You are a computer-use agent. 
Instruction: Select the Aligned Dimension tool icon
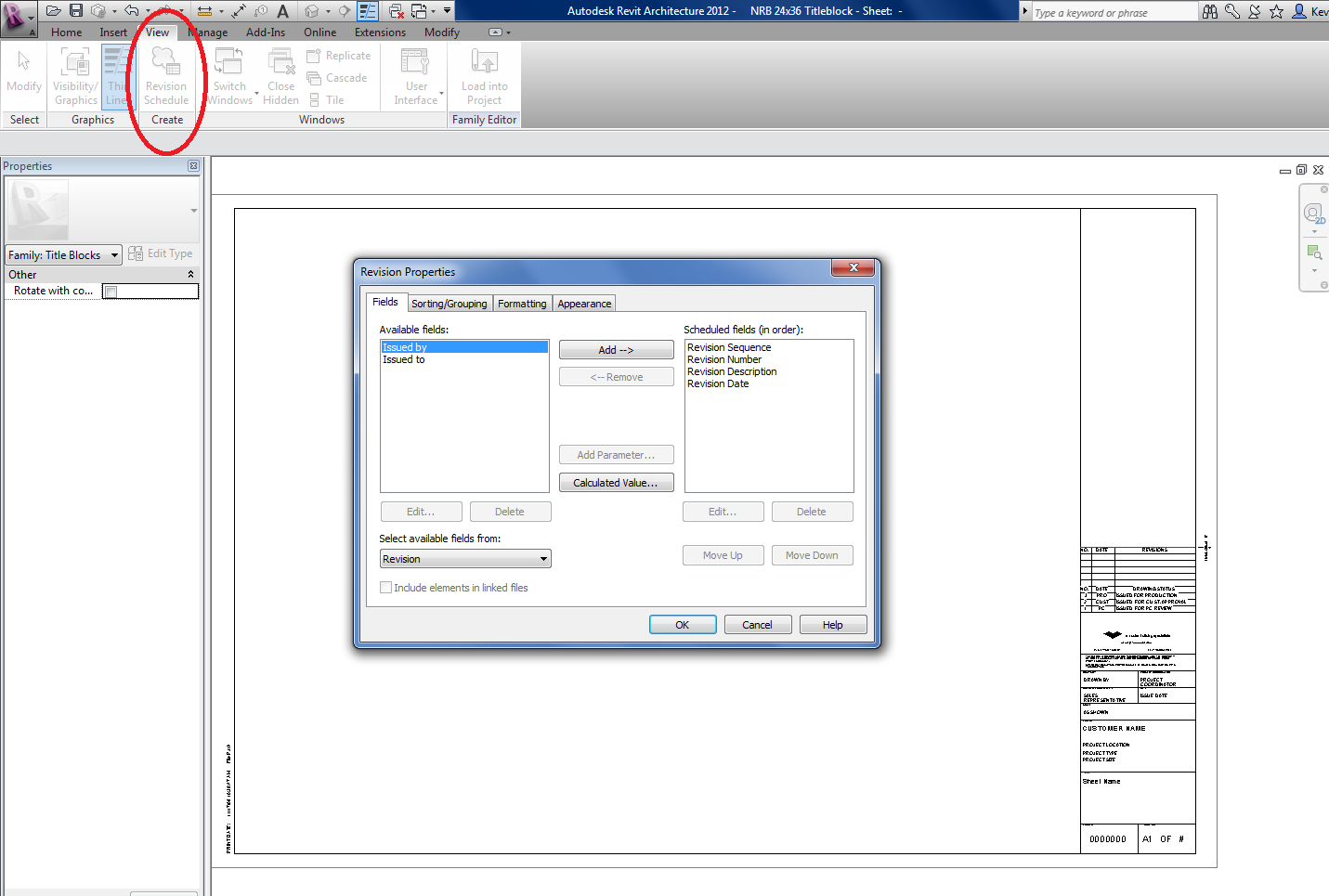(239, 11)
